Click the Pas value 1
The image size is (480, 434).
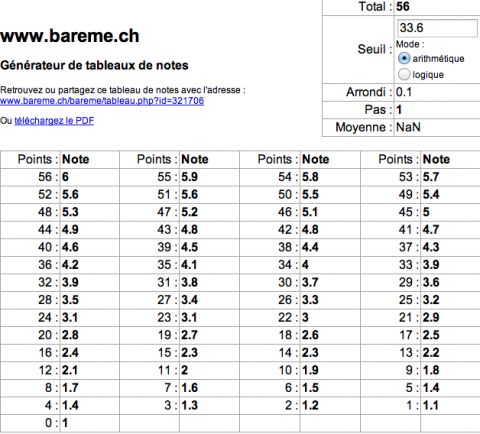[399, 110]
